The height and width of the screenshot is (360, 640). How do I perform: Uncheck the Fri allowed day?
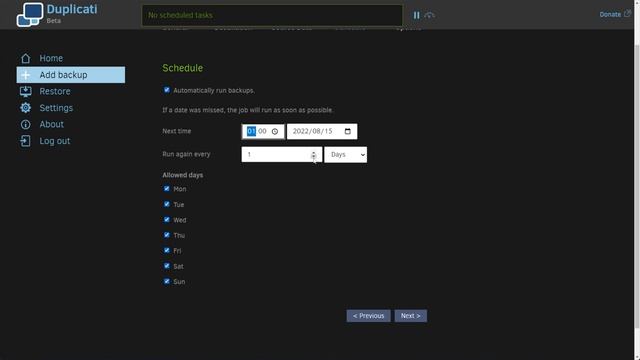point(167,250)
